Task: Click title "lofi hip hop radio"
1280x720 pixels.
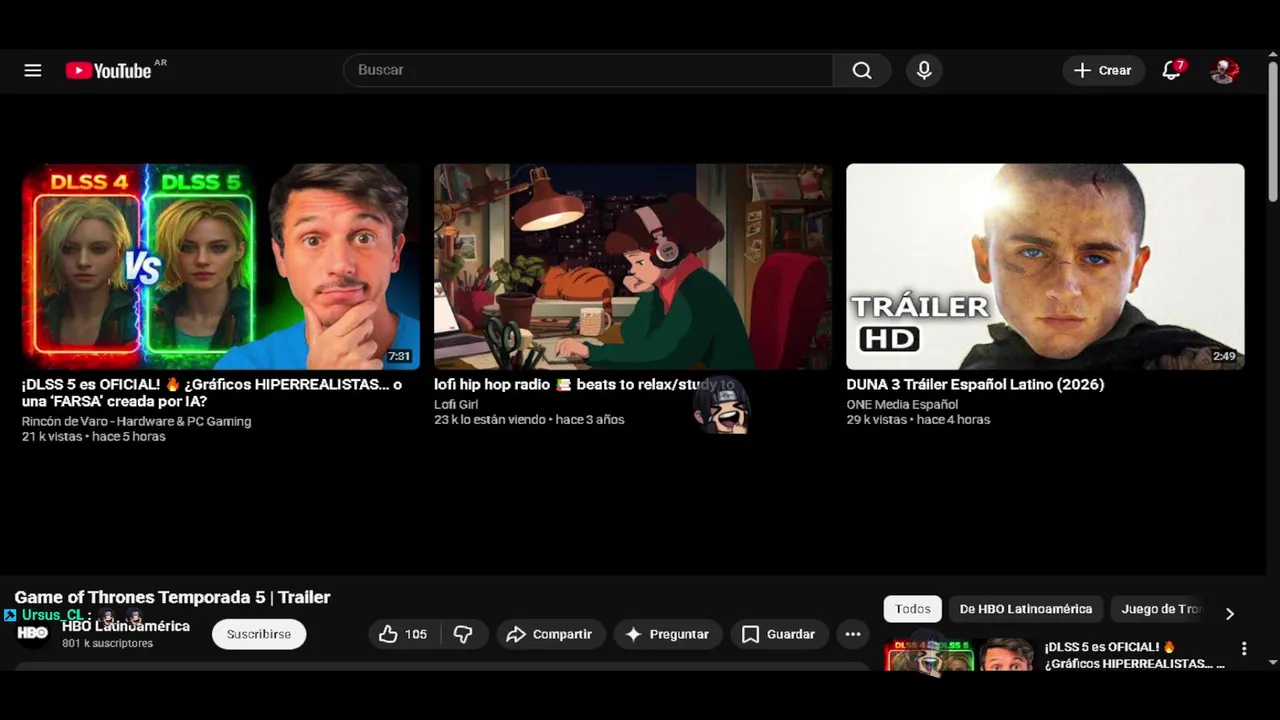Action: 584,384
